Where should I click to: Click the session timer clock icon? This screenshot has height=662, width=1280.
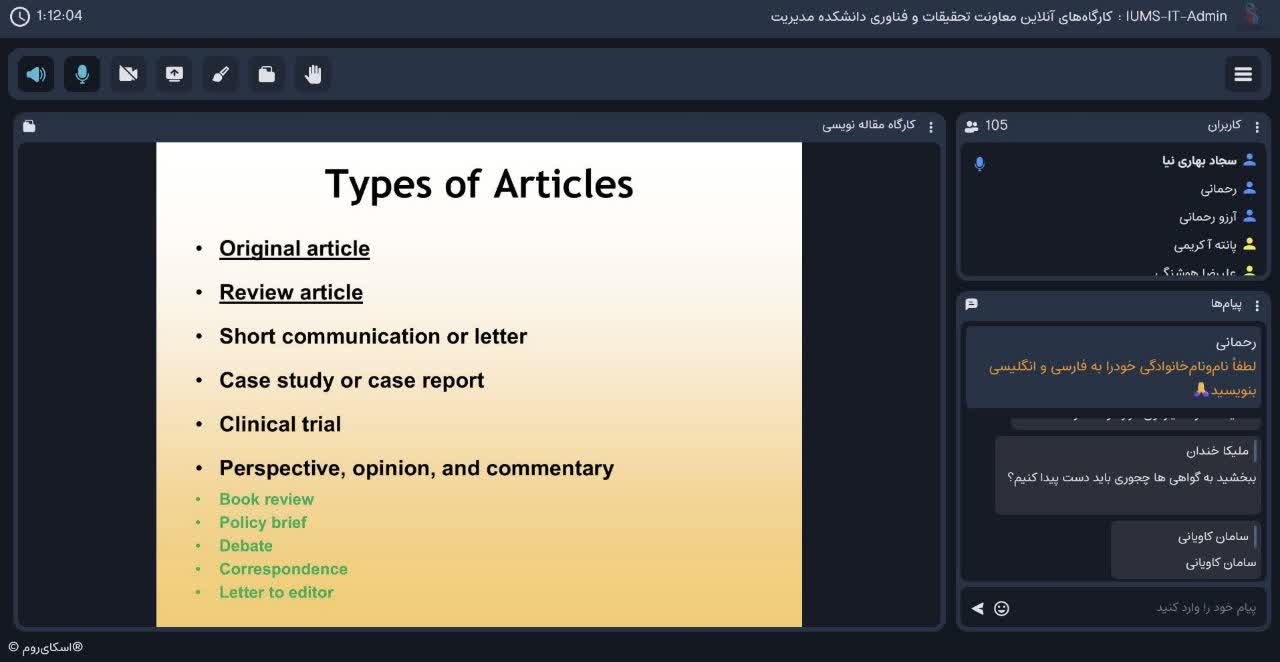19,16
